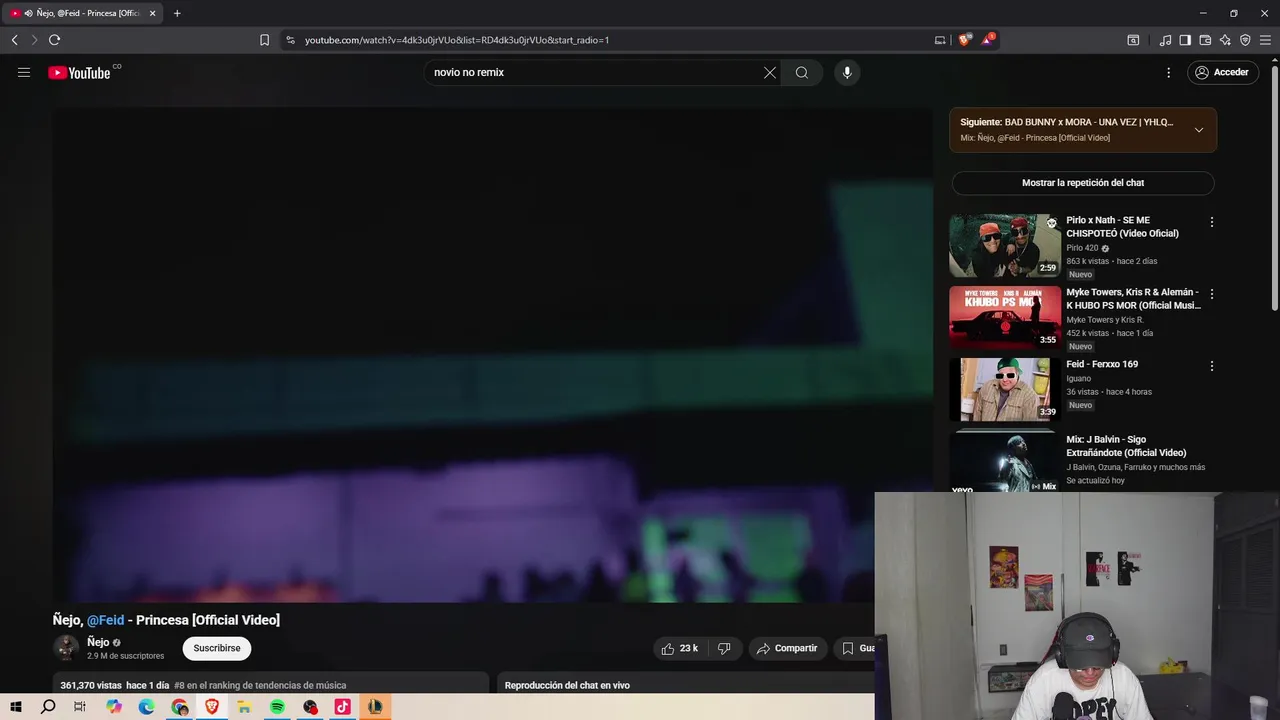Open Spotify from the taskbar
Viewport: 1280px width, 720px height.
pos(277,707)
